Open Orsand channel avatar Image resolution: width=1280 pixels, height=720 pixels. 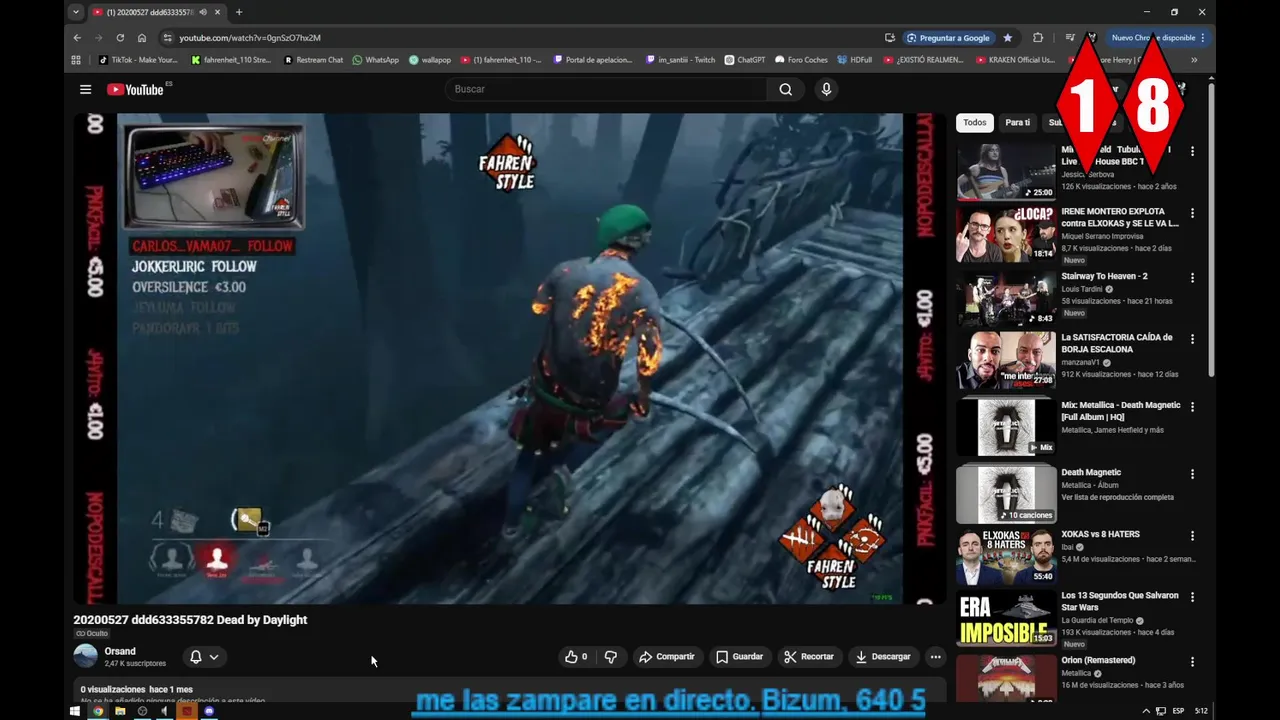click(x=86, y=656)
